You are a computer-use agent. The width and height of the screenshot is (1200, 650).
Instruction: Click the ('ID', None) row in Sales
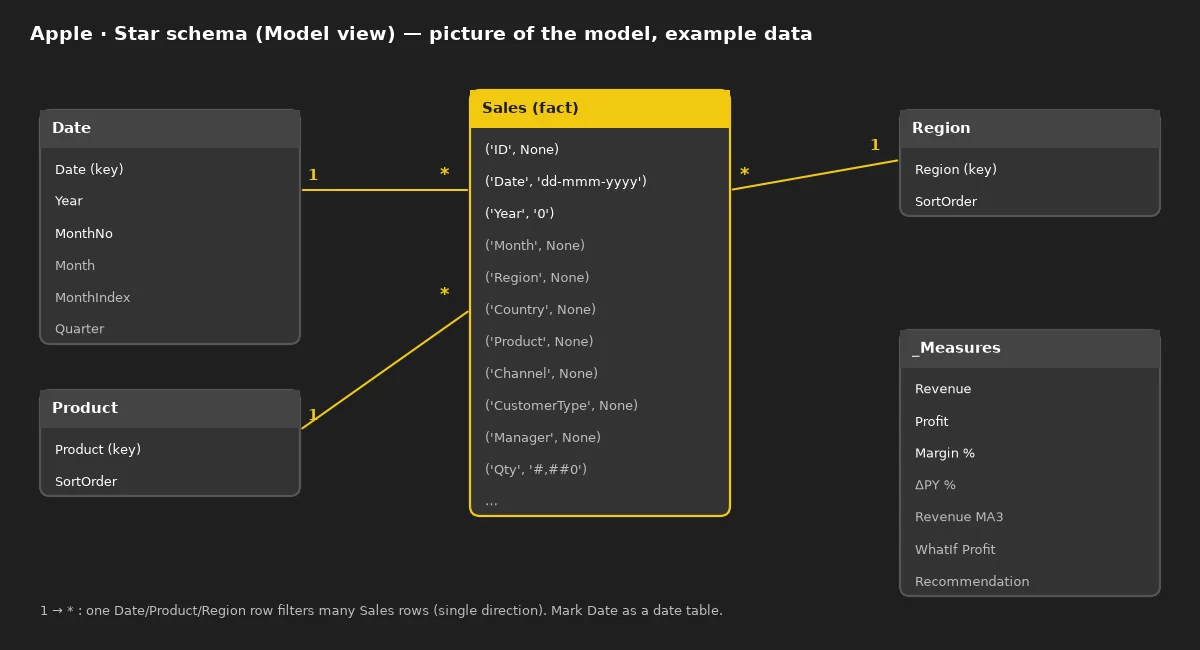tap(522, 150)
